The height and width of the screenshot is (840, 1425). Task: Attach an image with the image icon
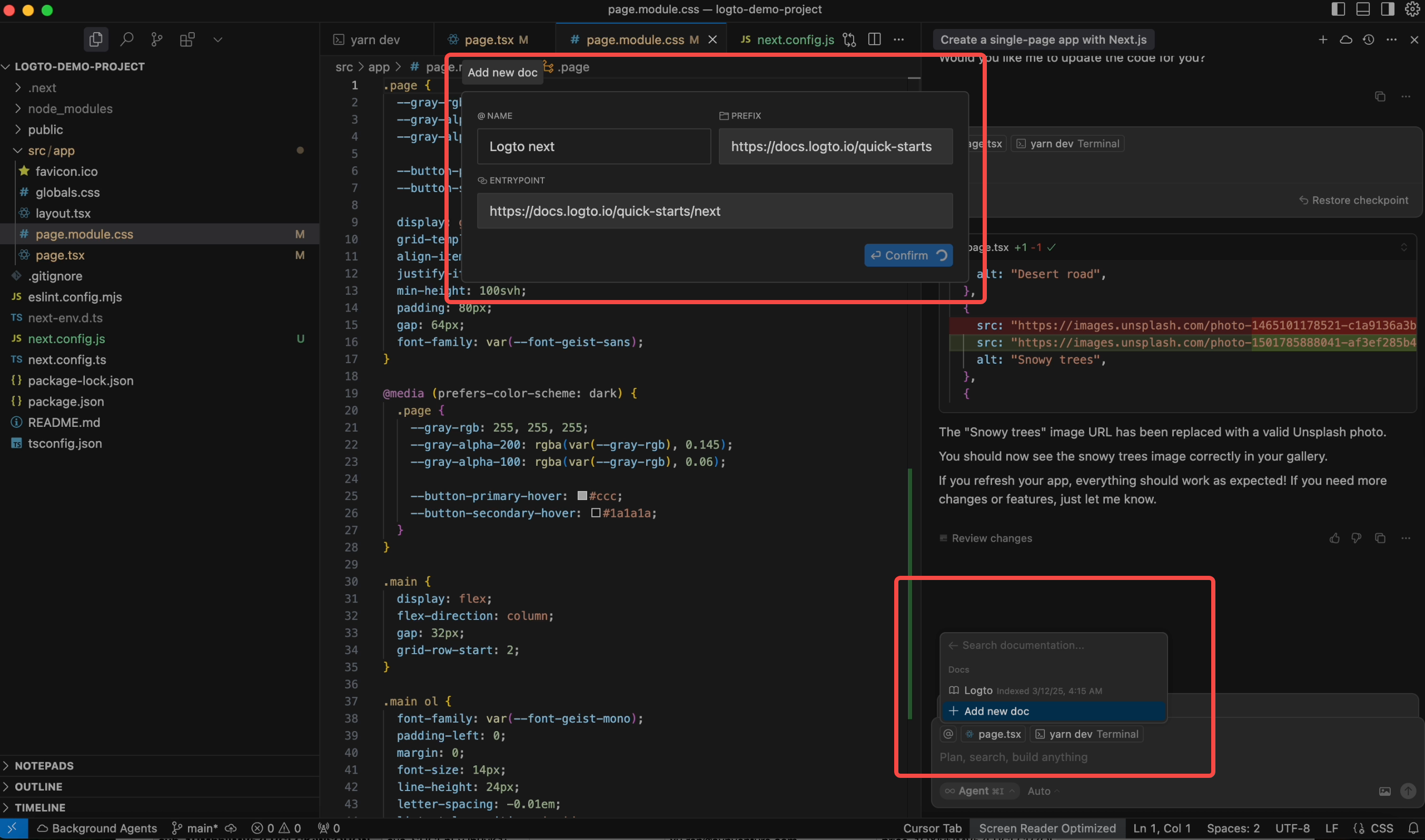[x=1385, y=792]
